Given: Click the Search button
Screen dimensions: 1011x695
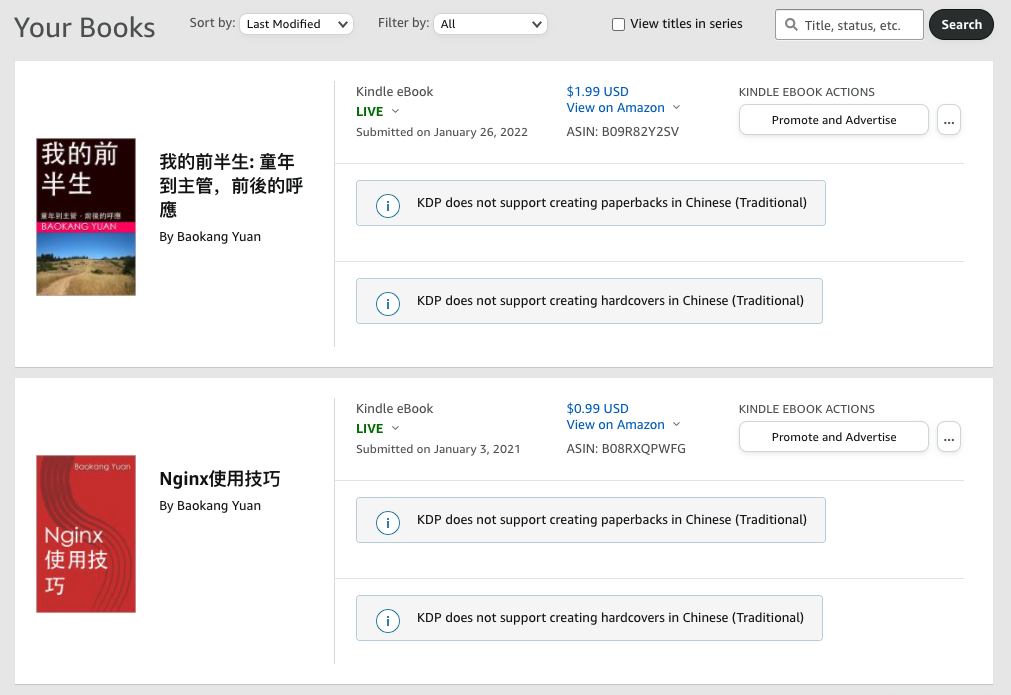Looking at the screenshot, I should coord(961,24).
